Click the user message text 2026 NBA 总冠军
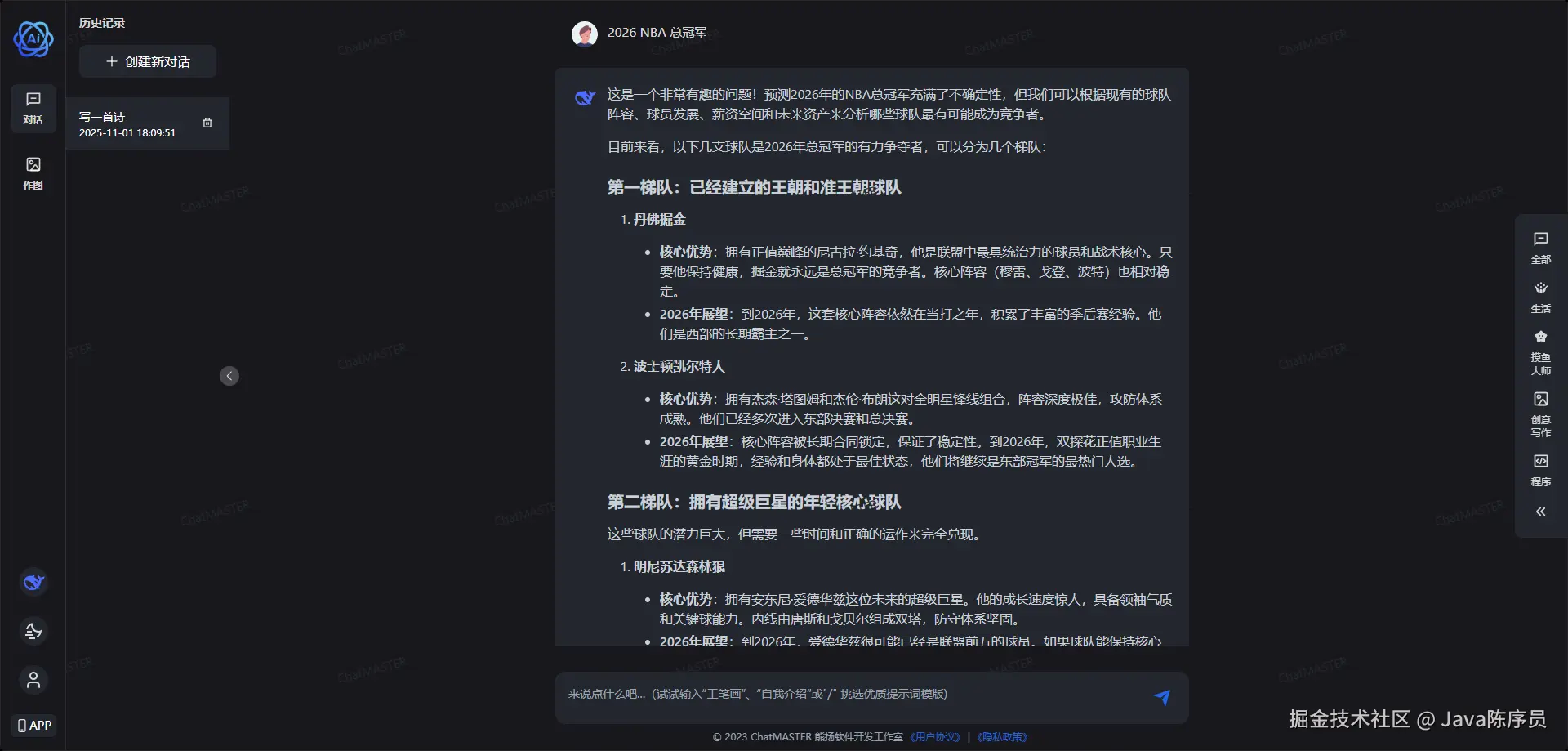Image resolution: width=1568 pixels, height=751 pixels. pyautogui.click(x=657, y=33)
